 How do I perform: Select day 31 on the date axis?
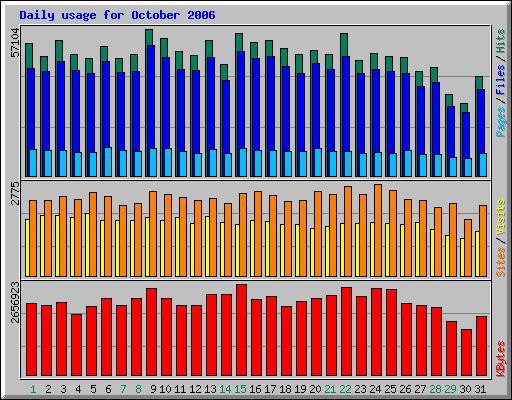pyautogui.click(x=480, y=389)
